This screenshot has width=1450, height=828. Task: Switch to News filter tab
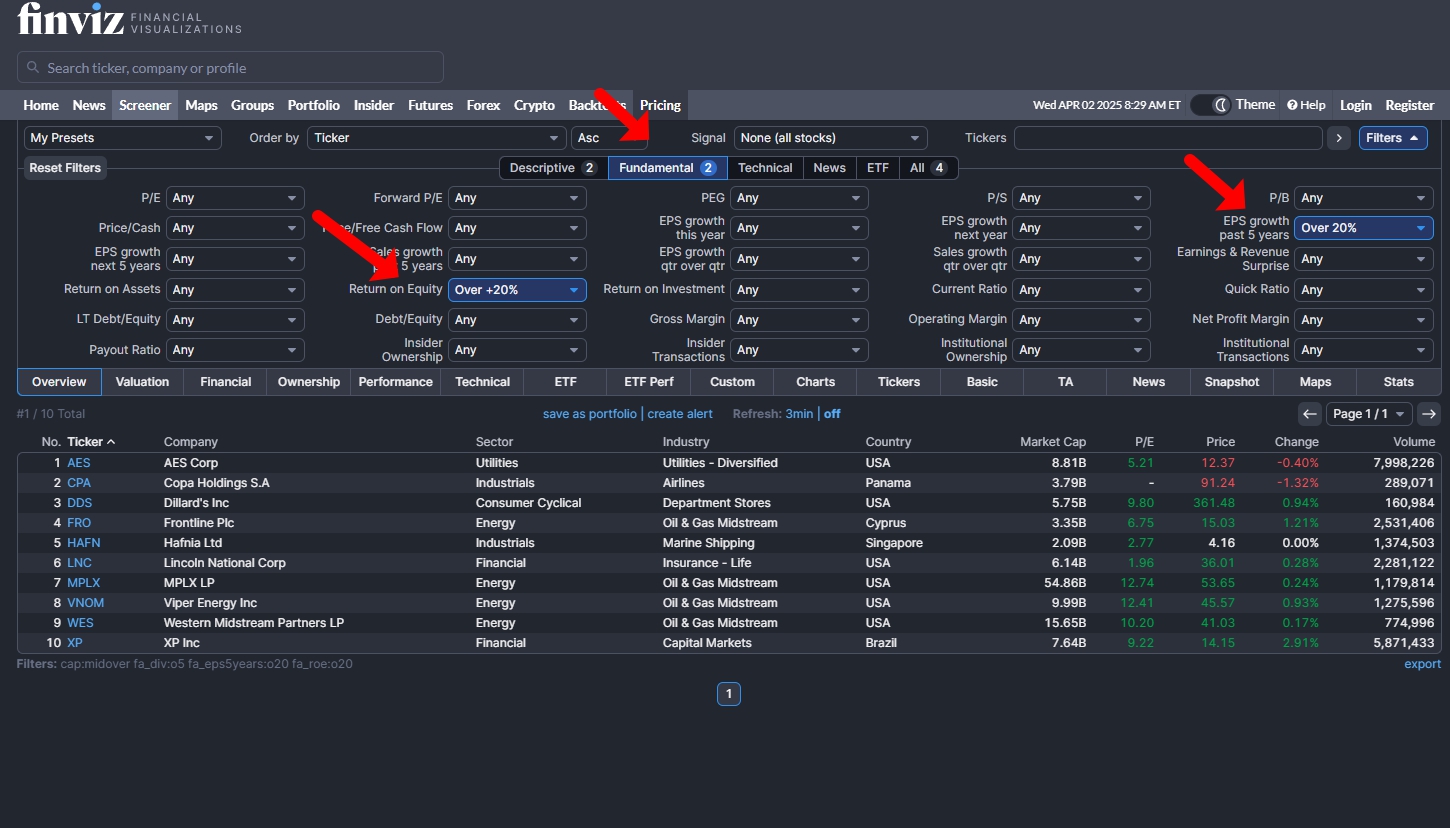click(x=829, y=168)
